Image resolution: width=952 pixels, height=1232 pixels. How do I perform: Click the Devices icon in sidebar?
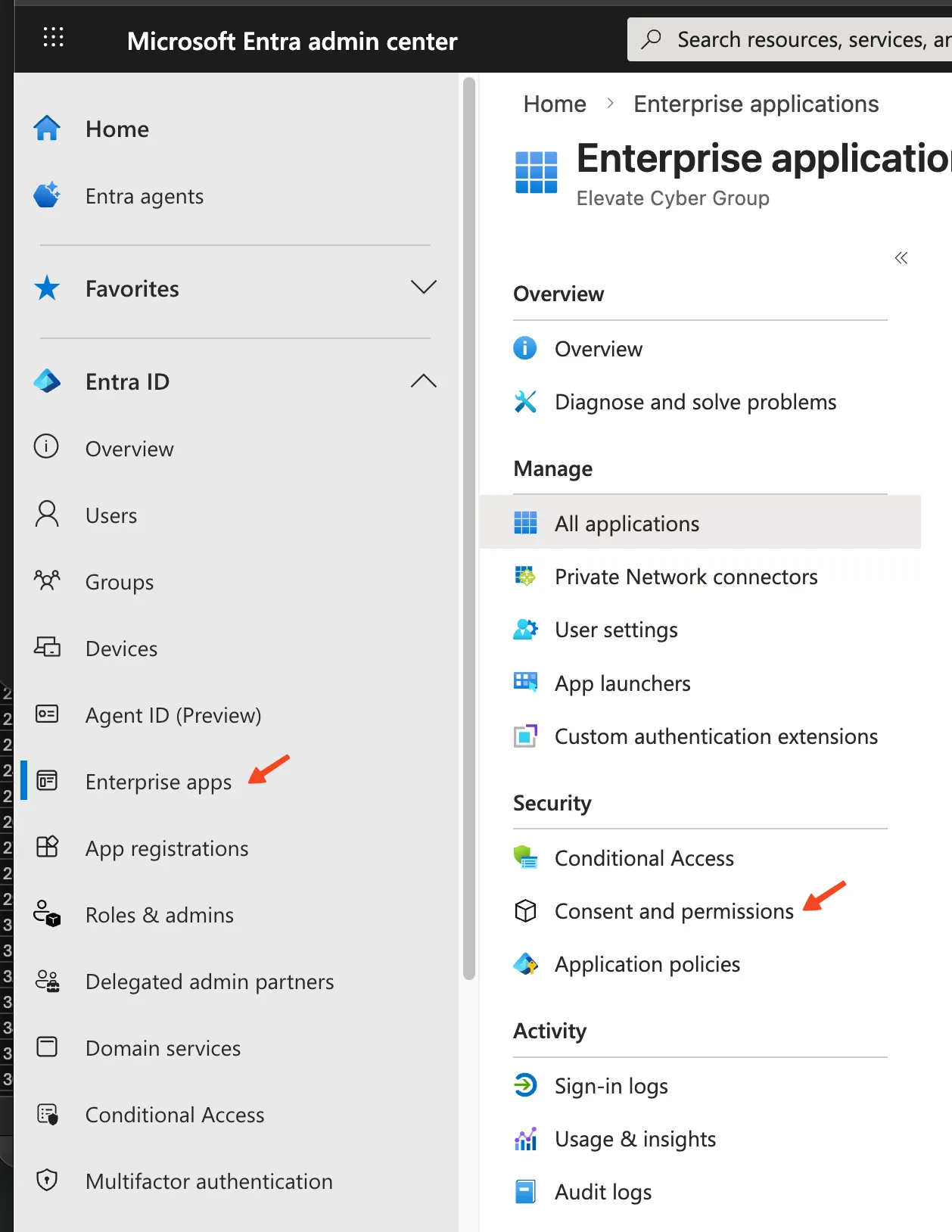[47, 647]
